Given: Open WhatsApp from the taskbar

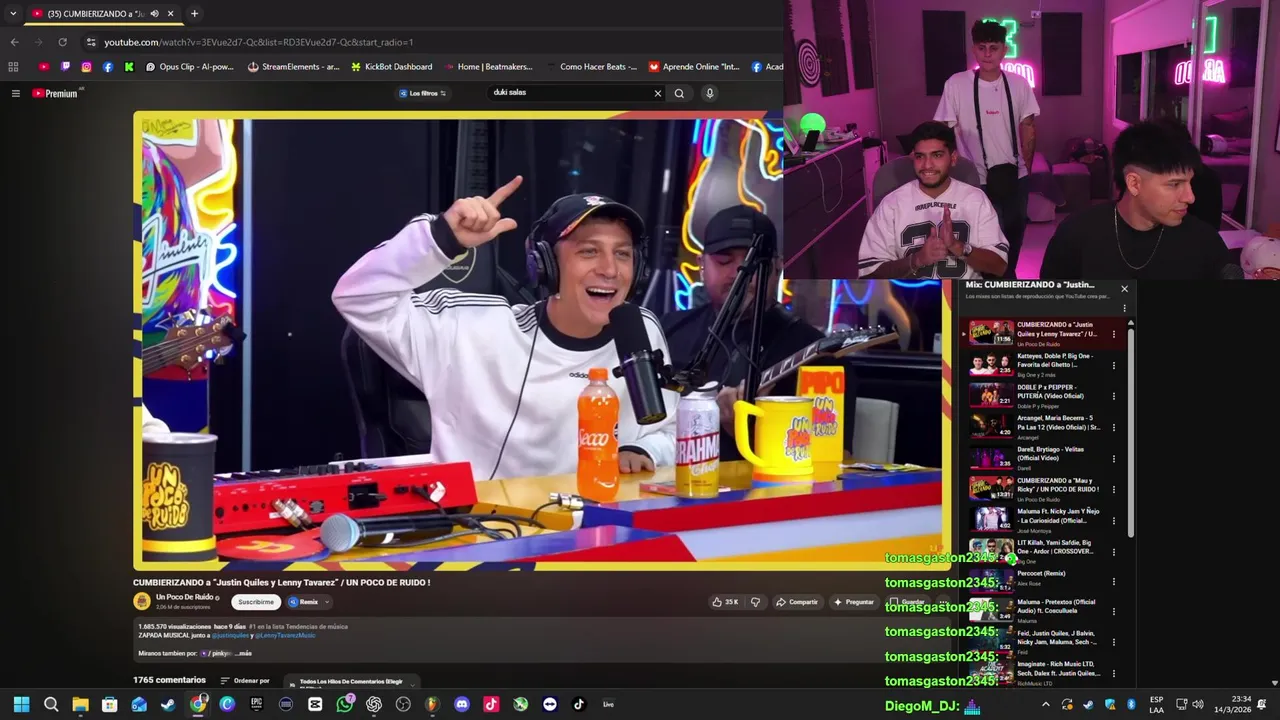Looking at the screenshot, I should tap(344, 704).
